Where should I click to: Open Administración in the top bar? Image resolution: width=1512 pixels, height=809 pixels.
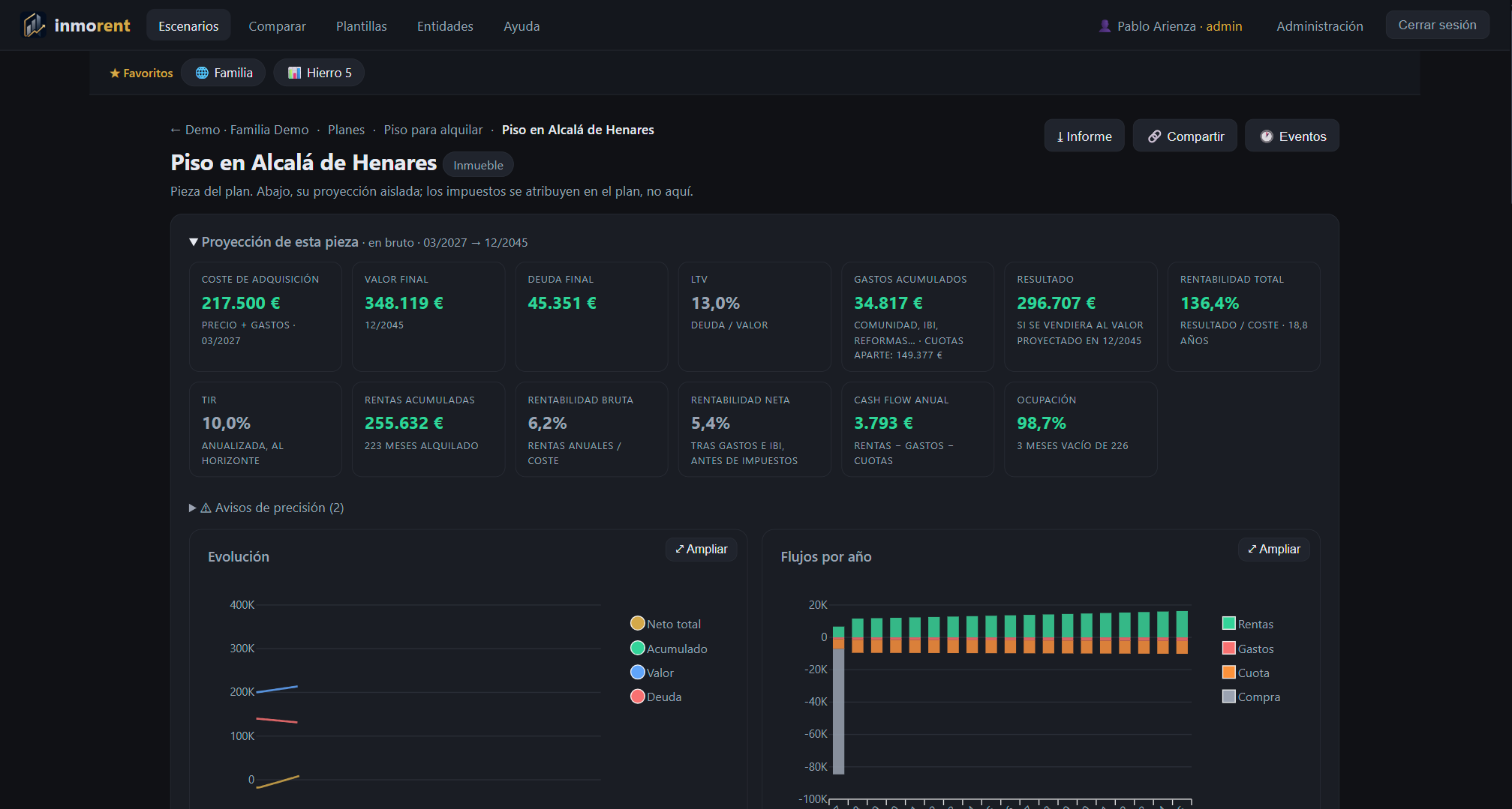point(1320,26)
